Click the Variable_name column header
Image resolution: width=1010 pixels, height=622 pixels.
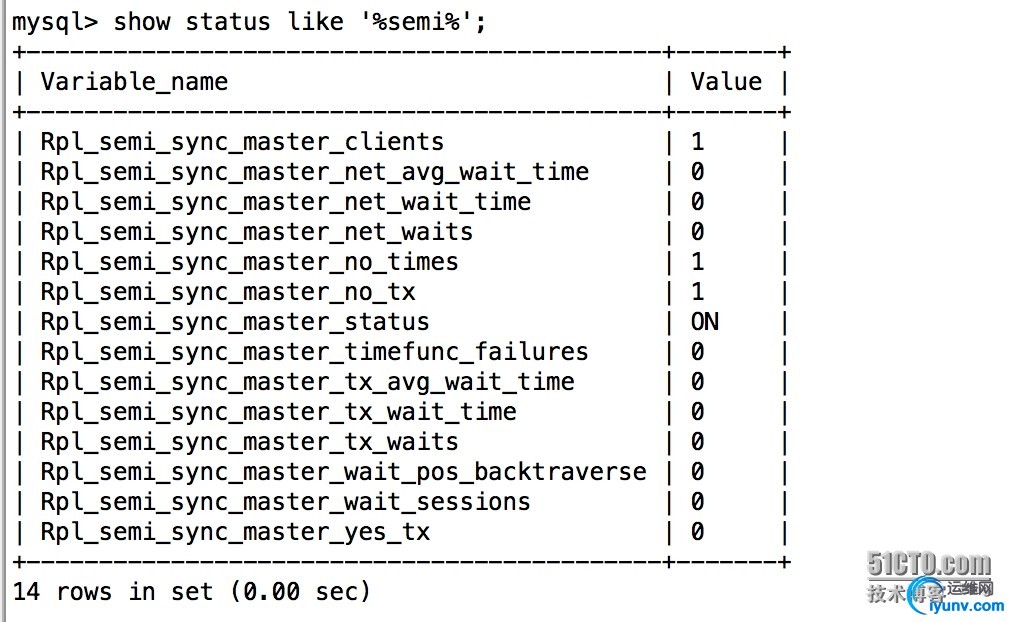[134, 82]
